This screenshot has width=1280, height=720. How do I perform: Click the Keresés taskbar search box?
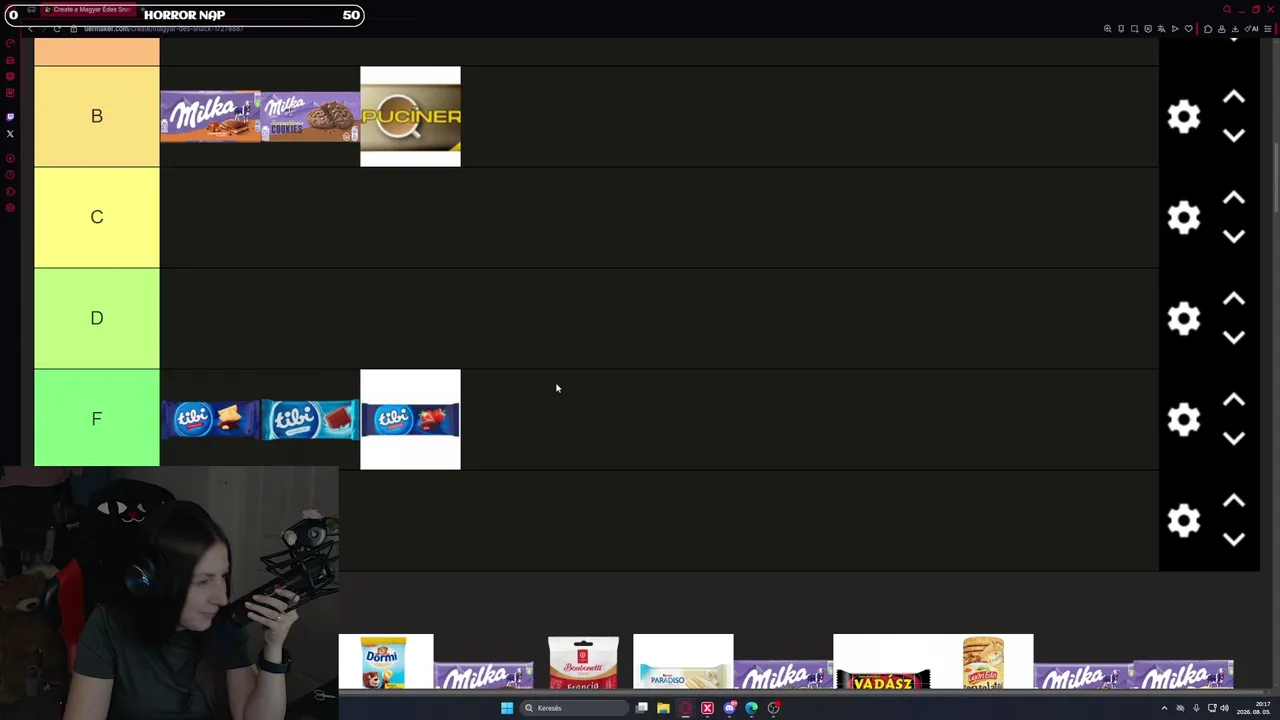(574, 708)
